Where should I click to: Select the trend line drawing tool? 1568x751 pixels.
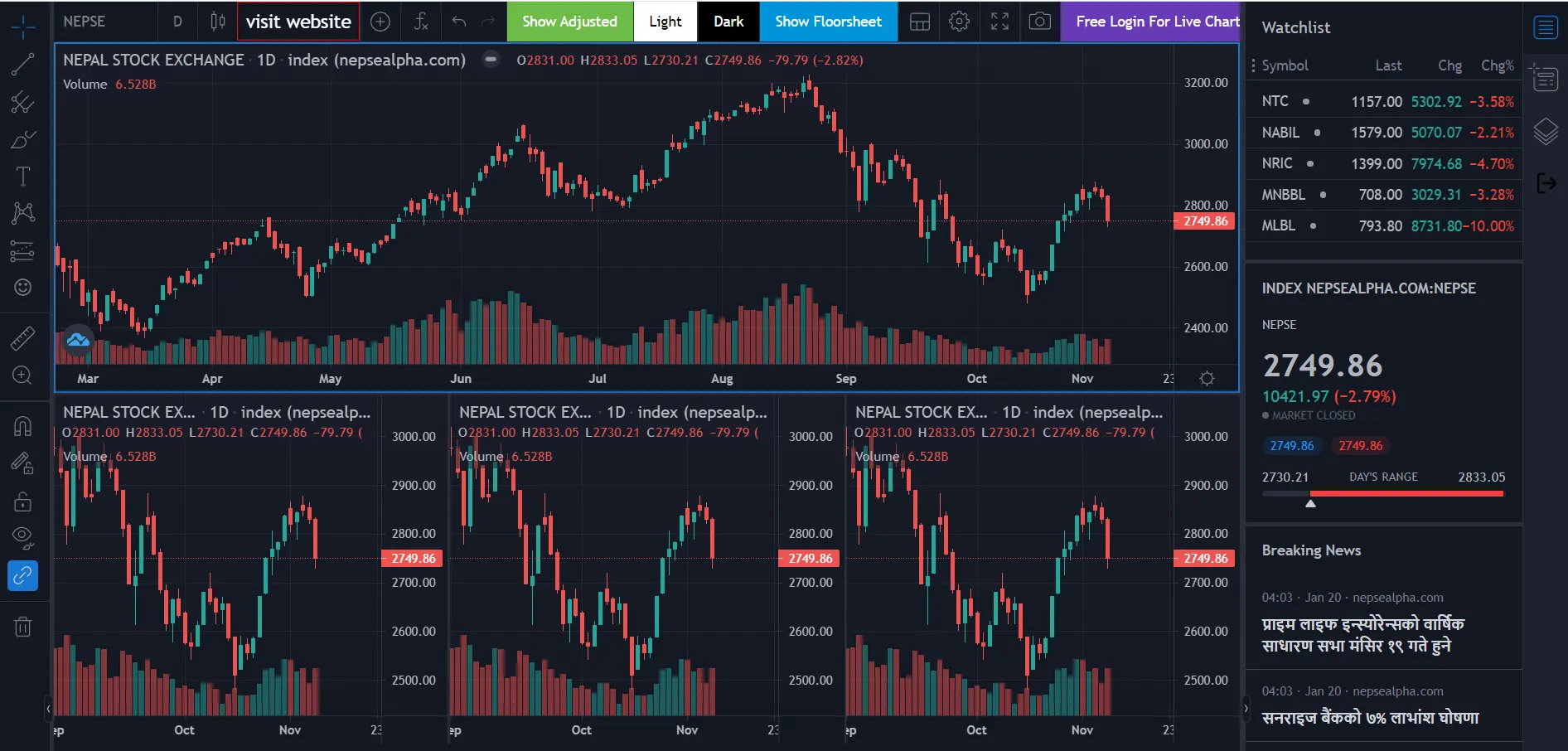point(22,65)
